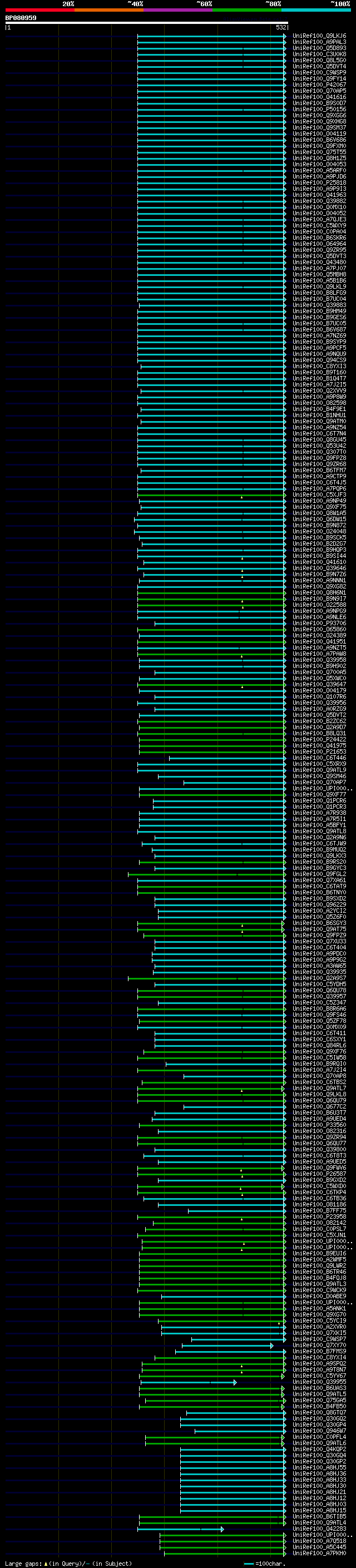Click the alignment bar for UniRef100_O04119
Viewport: 356px width, 1568px height.
211,134
